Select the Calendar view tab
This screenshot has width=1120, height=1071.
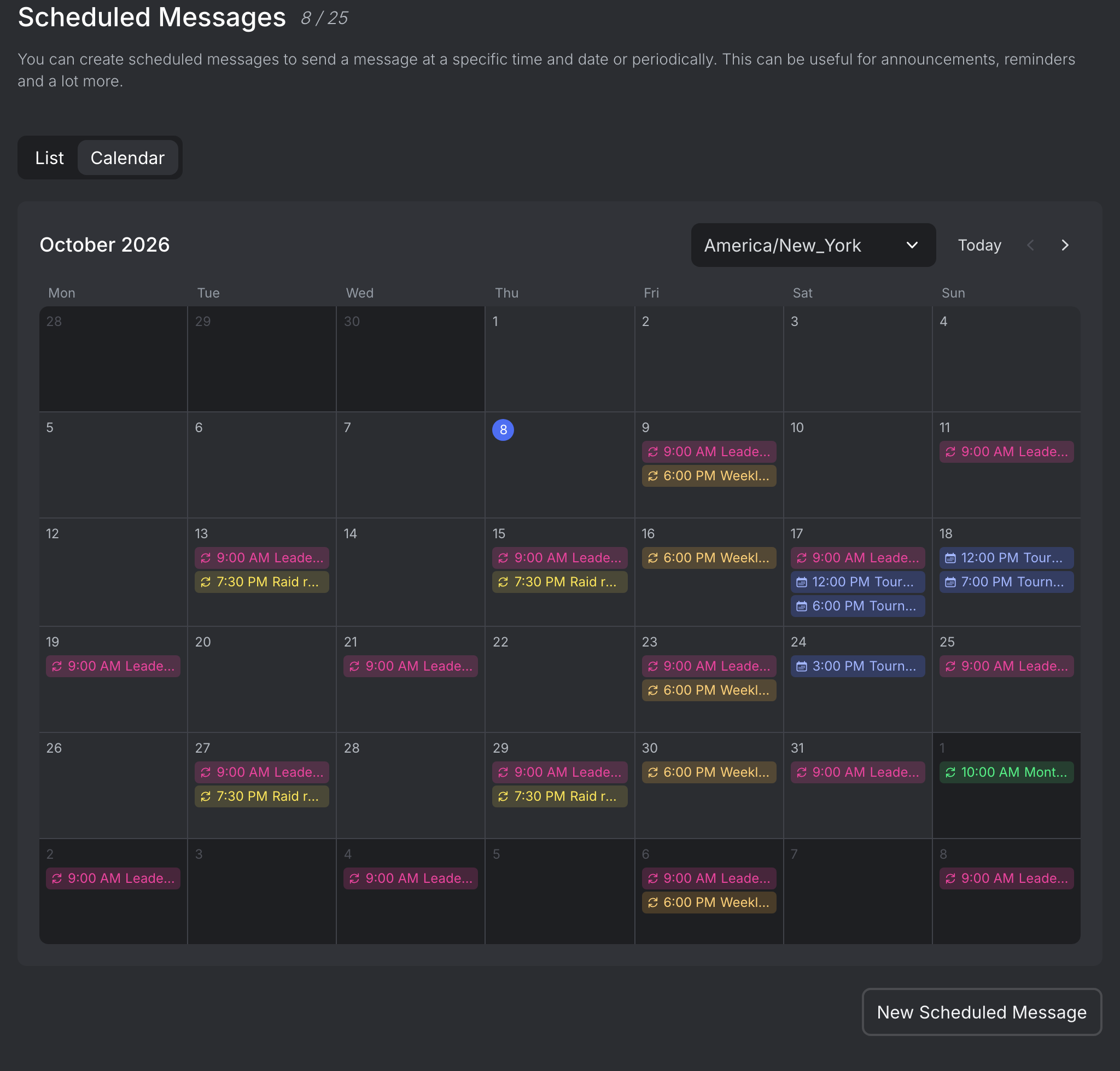[127, 158]
